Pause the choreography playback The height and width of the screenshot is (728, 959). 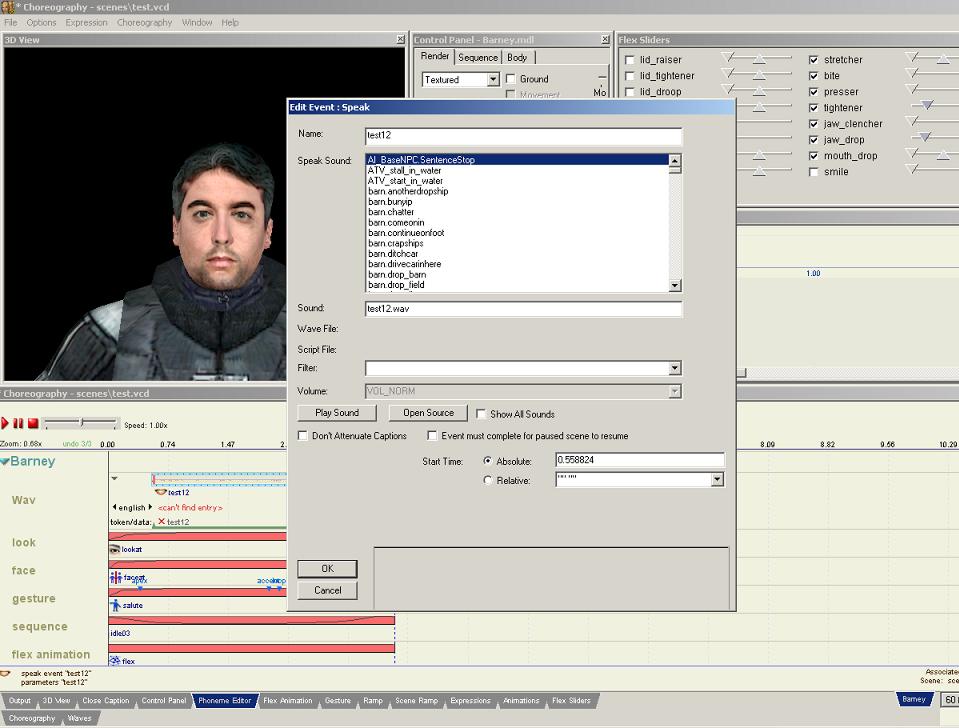tap(18, 423)
